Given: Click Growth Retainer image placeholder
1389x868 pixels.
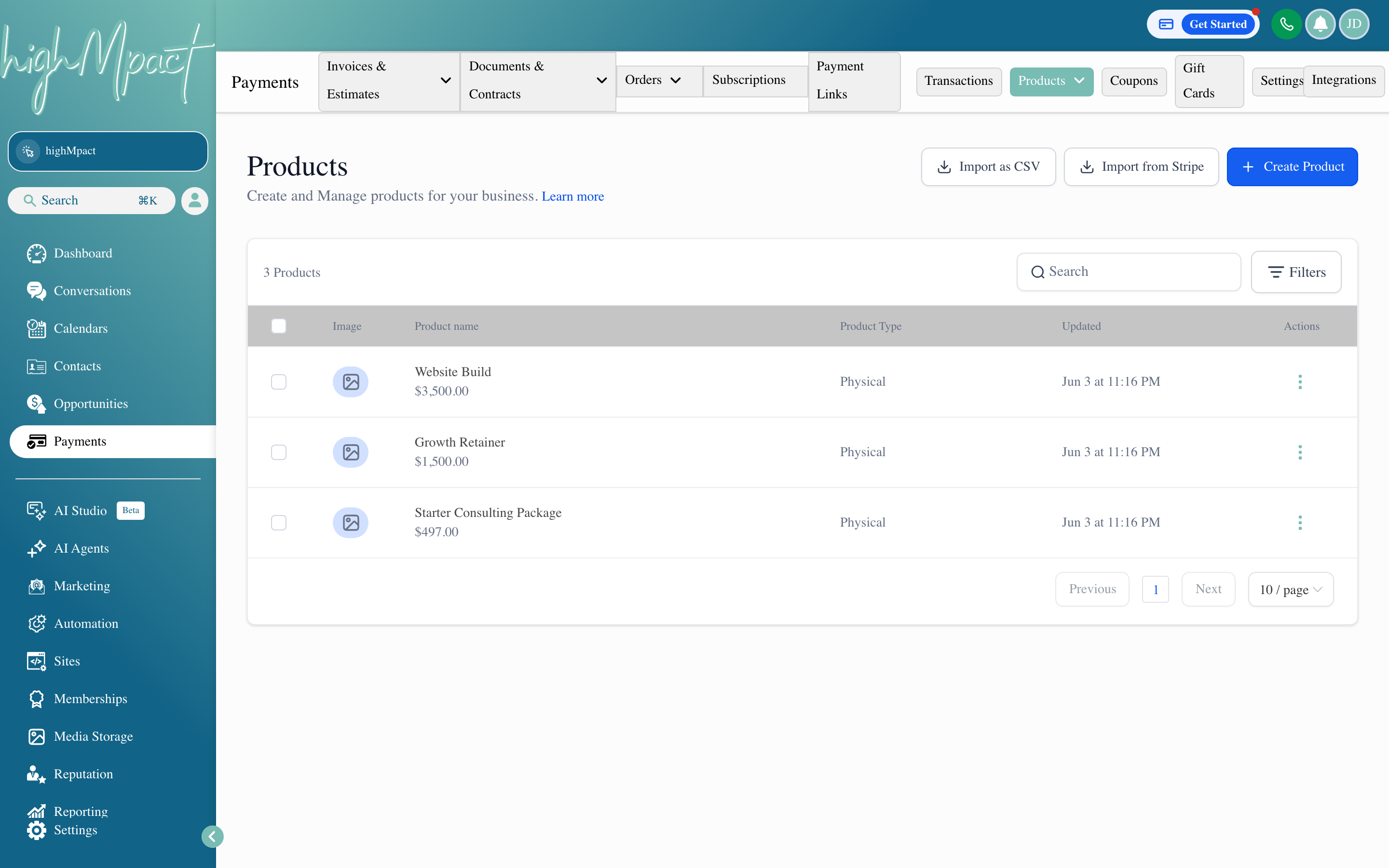Looking at the screenshot, I should 350,452.
